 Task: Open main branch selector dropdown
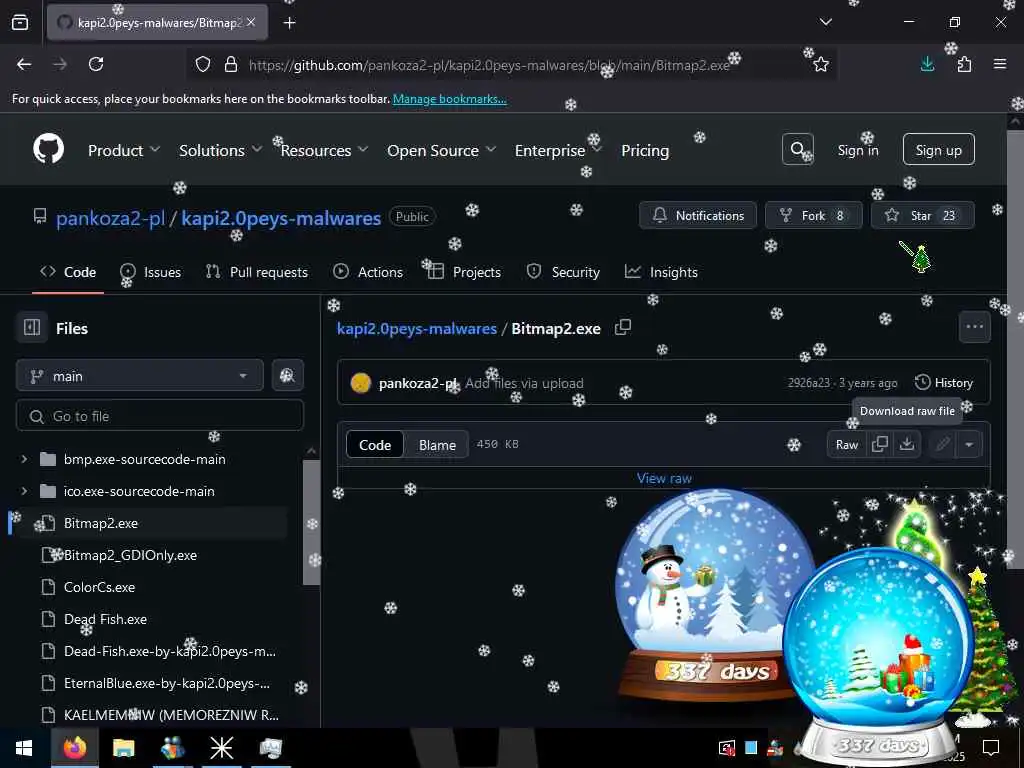(x=140, y=376)
